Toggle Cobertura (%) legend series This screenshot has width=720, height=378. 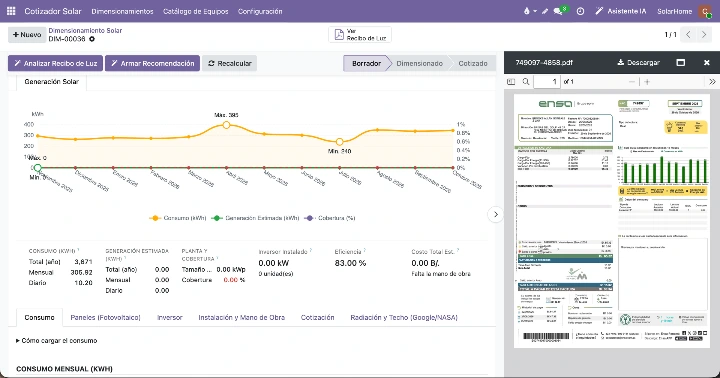[x=330, y=218]
